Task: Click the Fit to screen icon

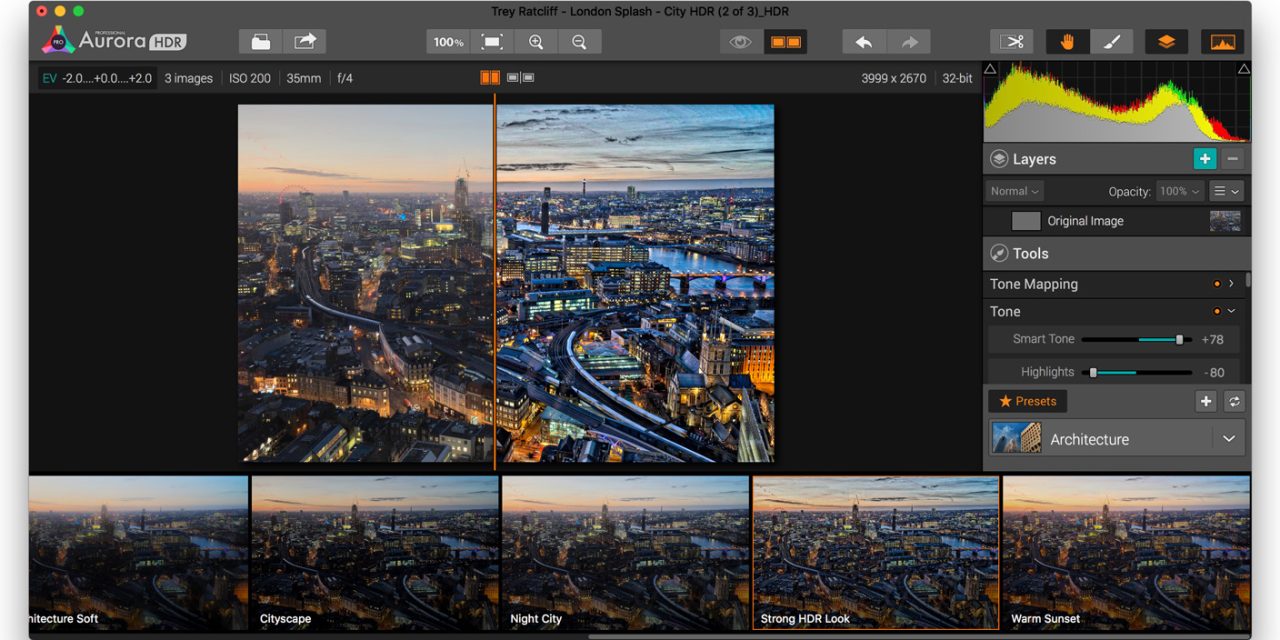Action: click(x=491, y=41)
